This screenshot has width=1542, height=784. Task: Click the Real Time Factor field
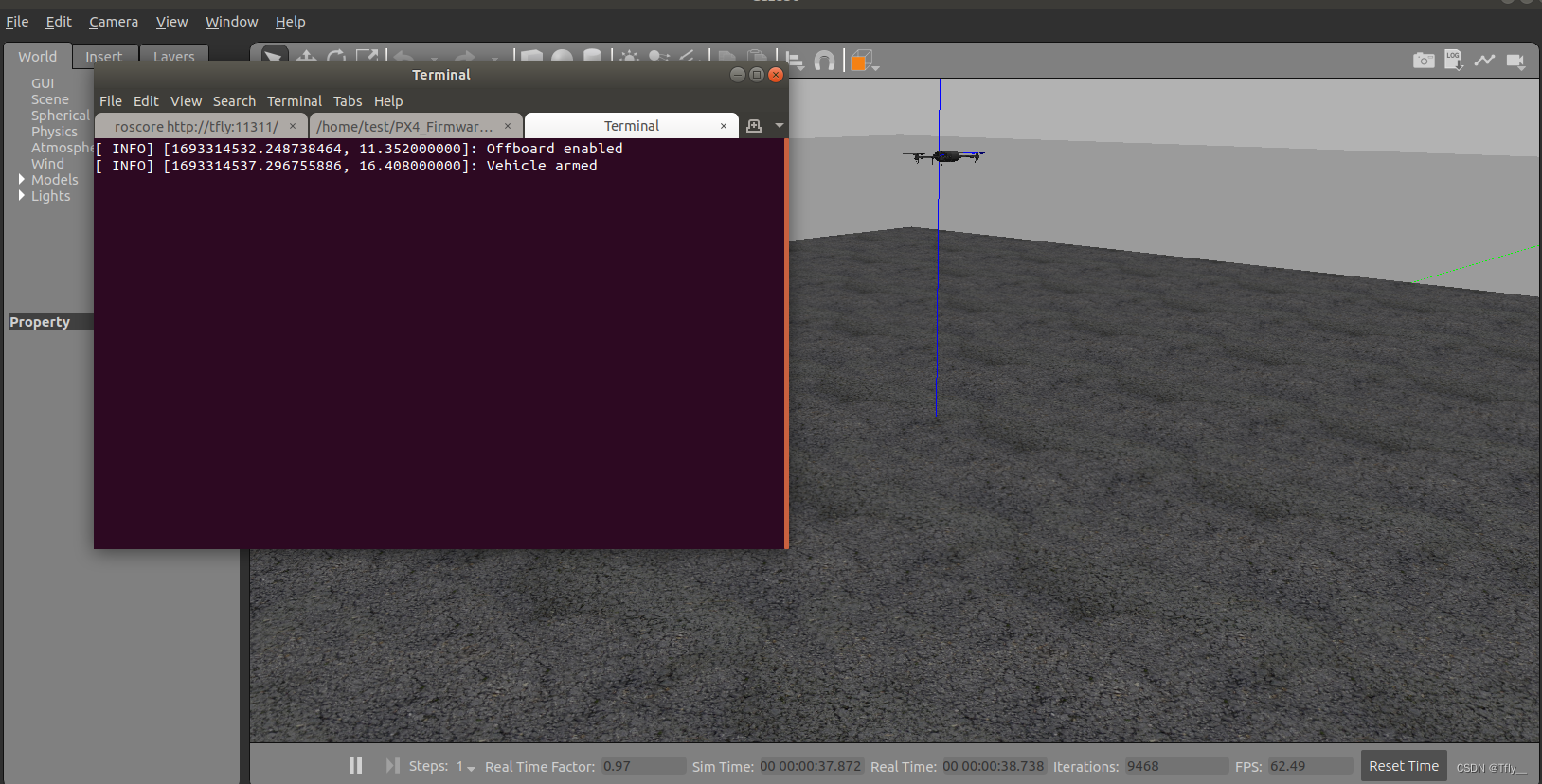coord(643,766)
